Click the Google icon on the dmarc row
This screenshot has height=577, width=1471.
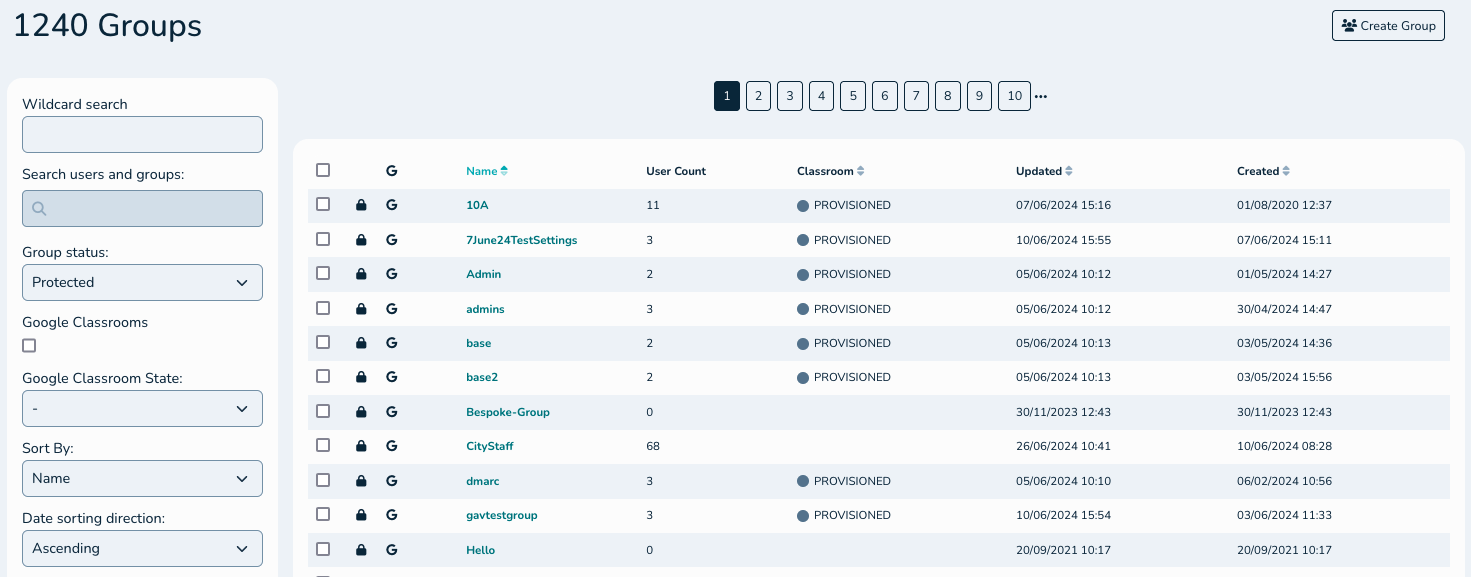point(392,481)
